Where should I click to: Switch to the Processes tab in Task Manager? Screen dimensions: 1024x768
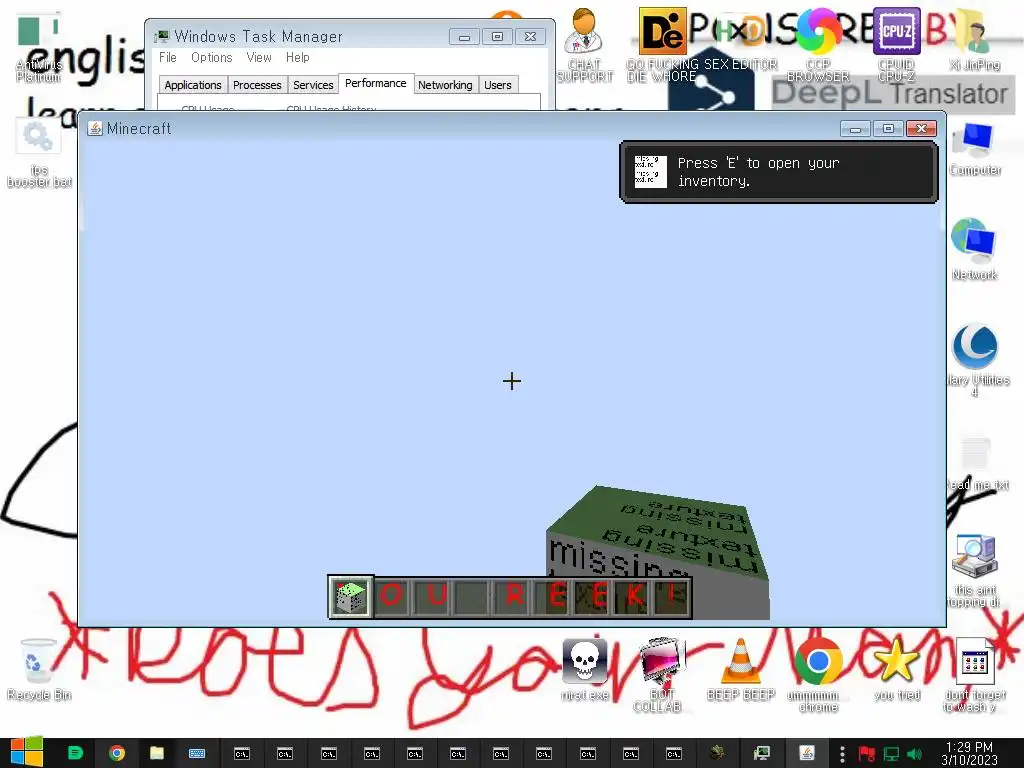point(257,85)
